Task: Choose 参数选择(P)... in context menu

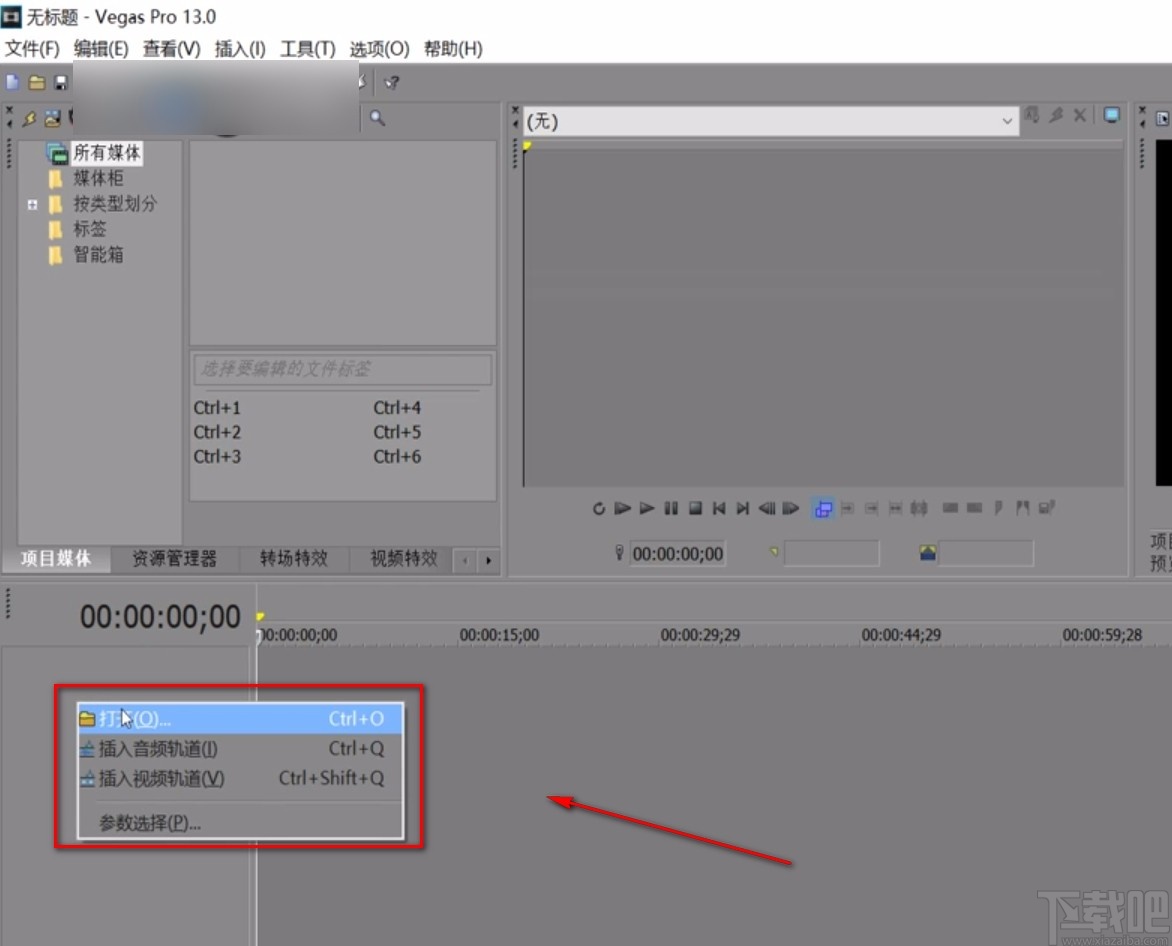Action: pyautogui.click(x=241, y=823)
